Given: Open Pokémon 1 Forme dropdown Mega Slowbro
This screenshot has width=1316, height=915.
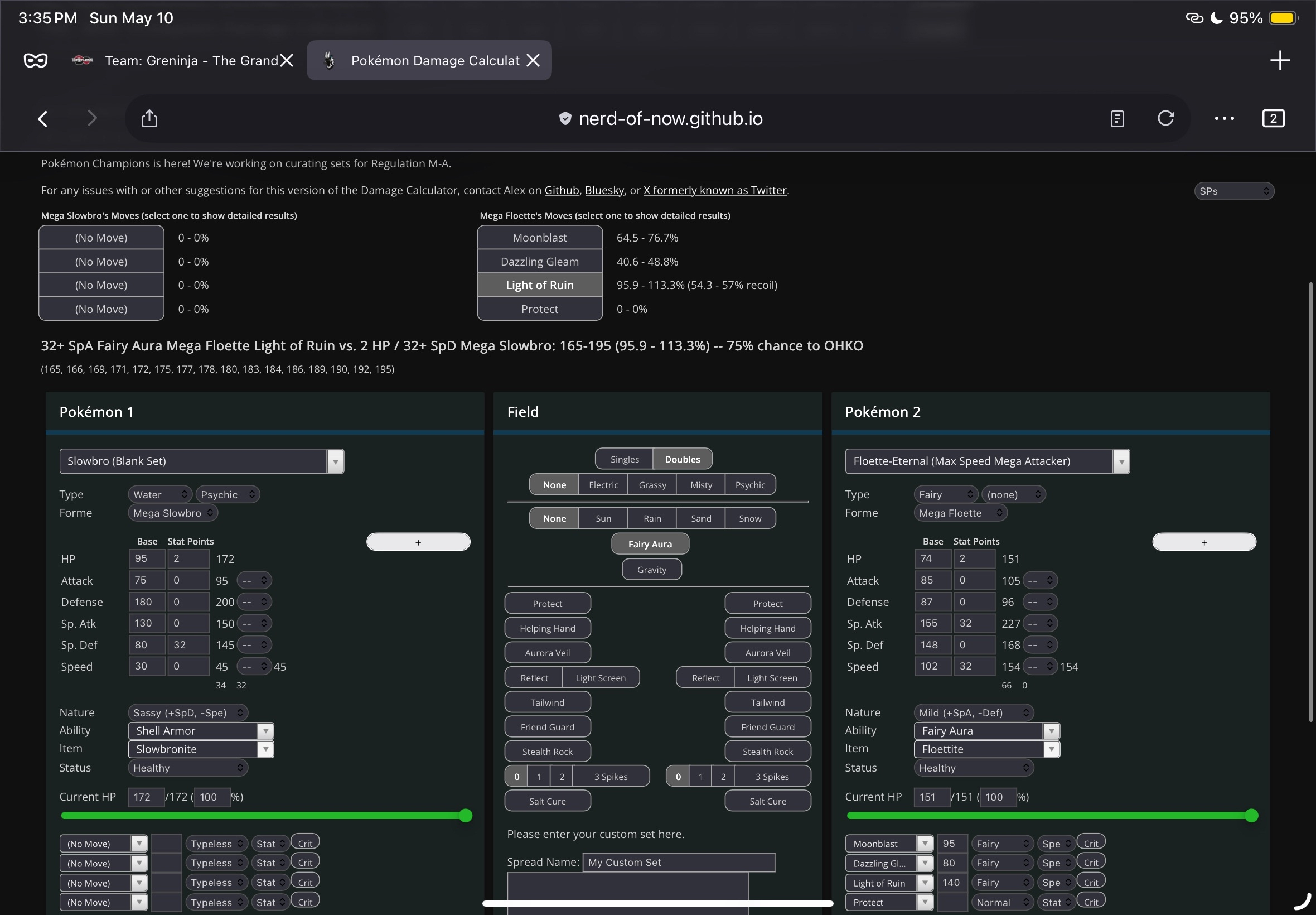Looking at the screenshot, I should click(x=172, y=513).
